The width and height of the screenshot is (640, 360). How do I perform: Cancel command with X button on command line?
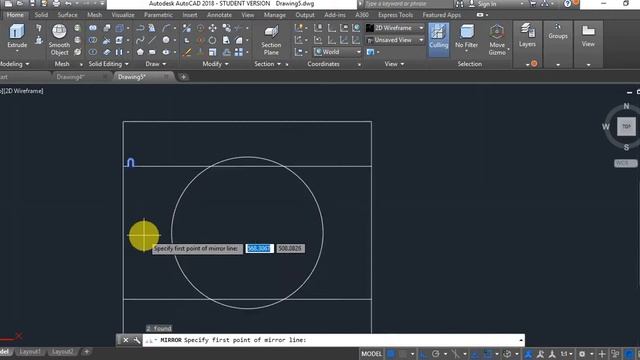tap(125, 340)
